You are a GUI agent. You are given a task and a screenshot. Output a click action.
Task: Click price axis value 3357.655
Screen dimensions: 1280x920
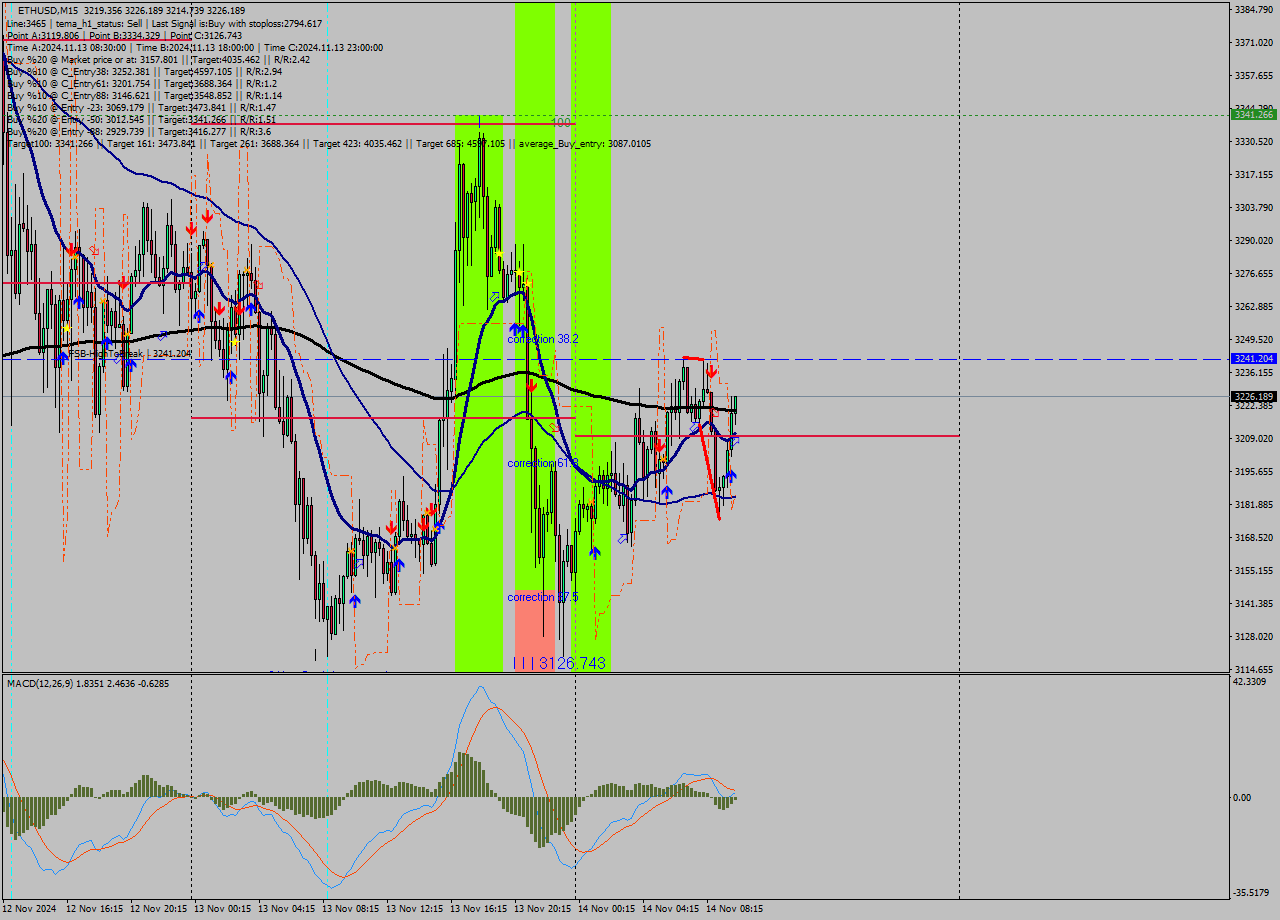(x=1253, y=75)
